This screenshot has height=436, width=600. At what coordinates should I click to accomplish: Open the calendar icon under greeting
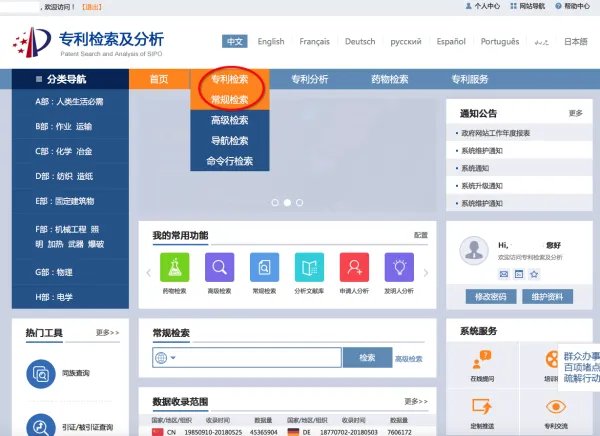(x=519, y=274)
